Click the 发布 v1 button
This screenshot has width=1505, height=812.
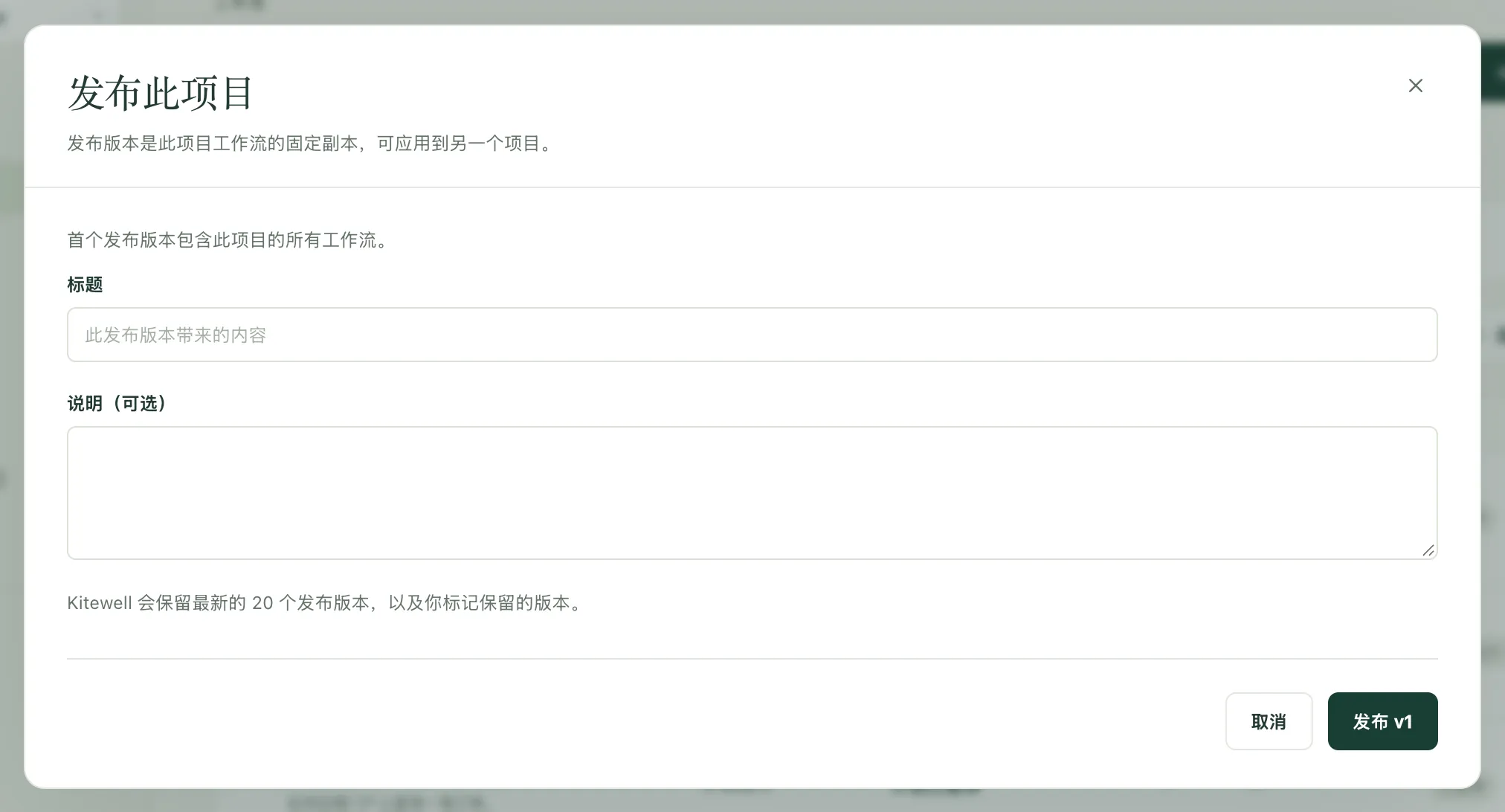[x=1382, y=721]
